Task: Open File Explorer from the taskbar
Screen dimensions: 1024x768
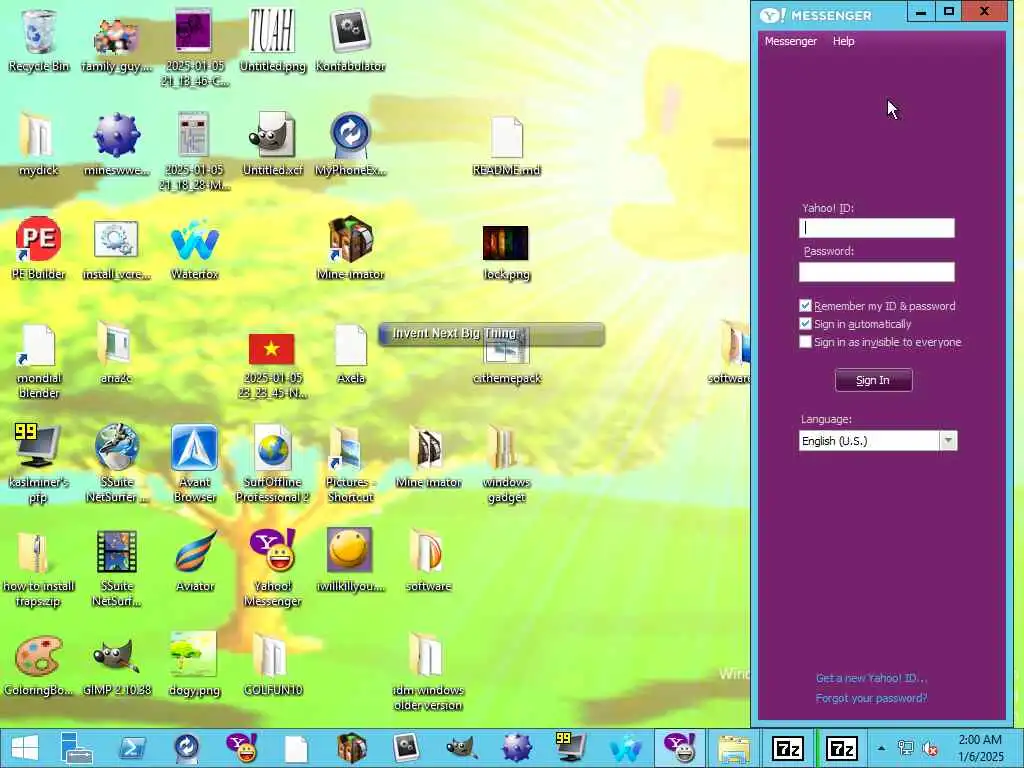Action: [x=735, y=748]
